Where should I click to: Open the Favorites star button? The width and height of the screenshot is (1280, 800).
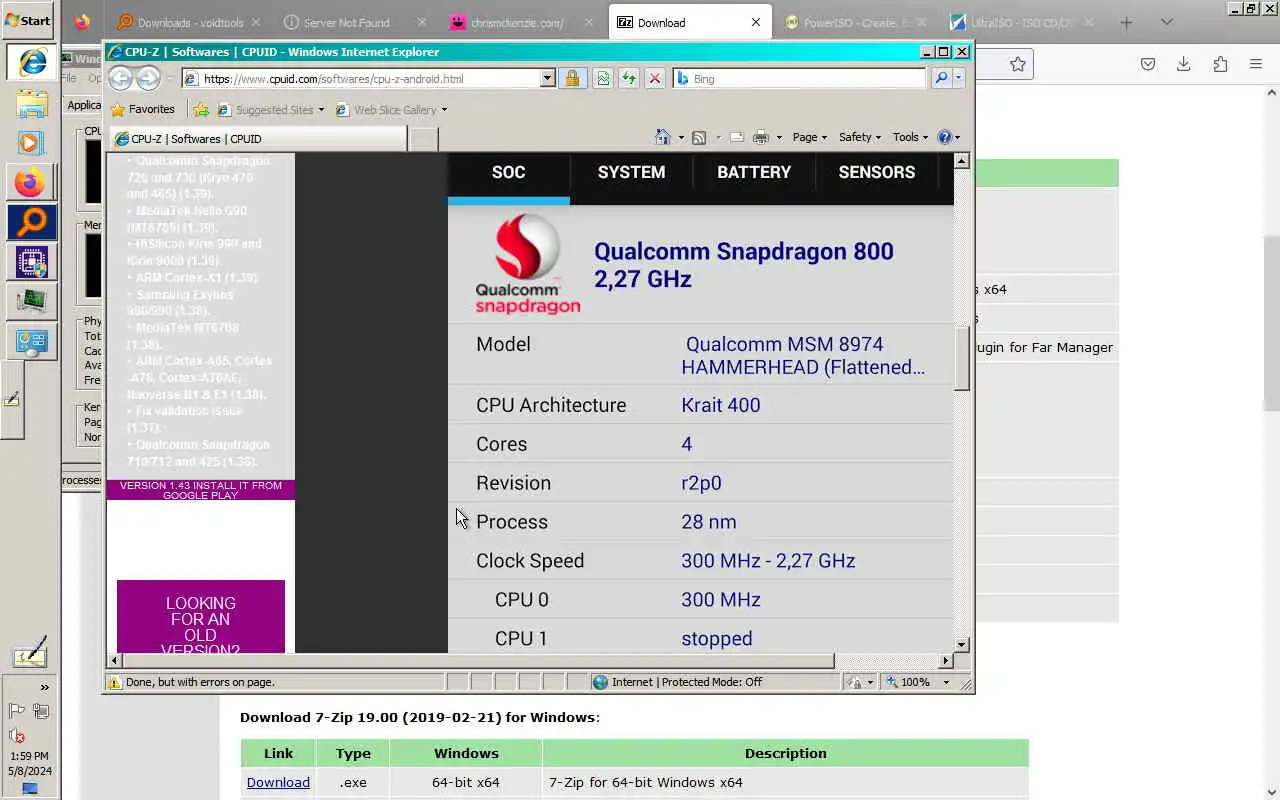(143, 109)
